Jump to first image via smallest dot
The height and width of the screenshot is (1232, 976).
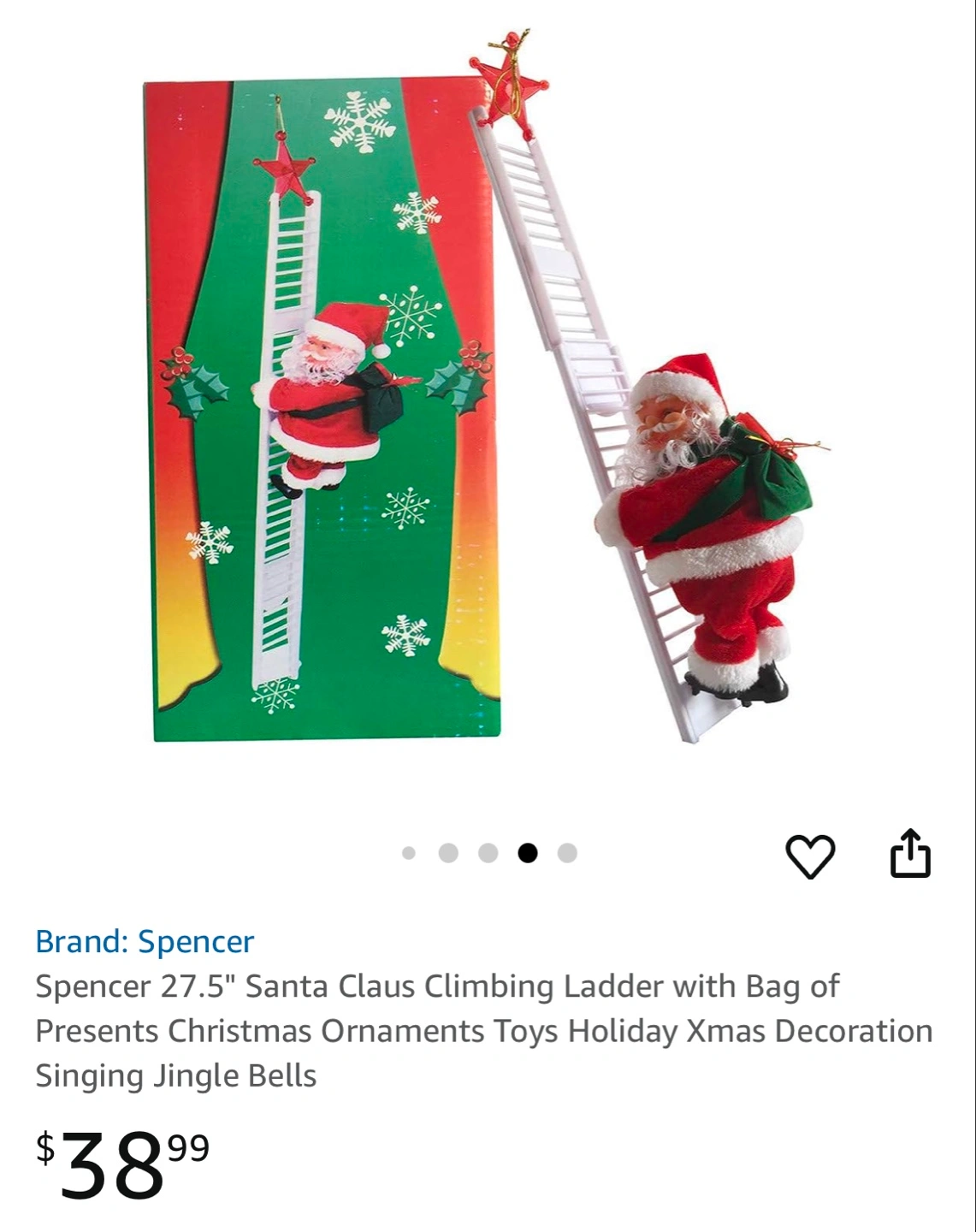coord(408,853)
